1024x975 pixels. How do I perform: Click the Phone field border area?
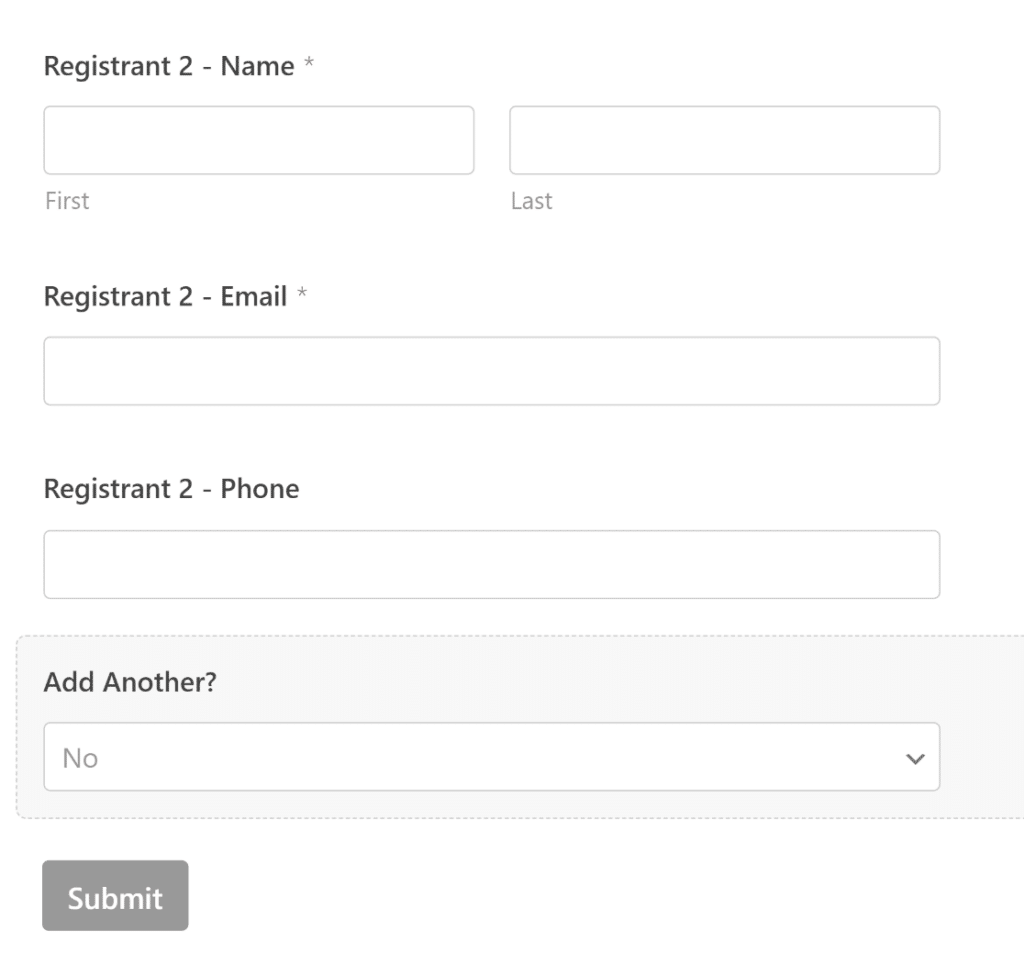tap(491, 535)
